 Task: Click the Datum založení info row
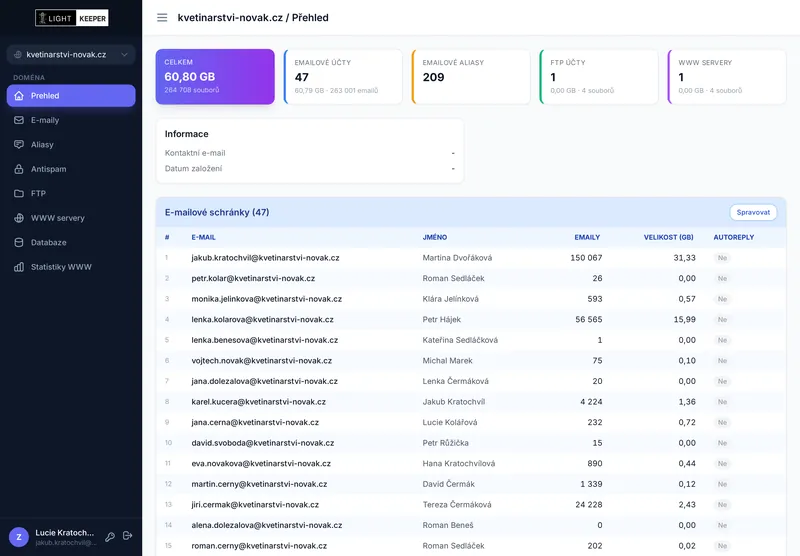tap(310, 168)
